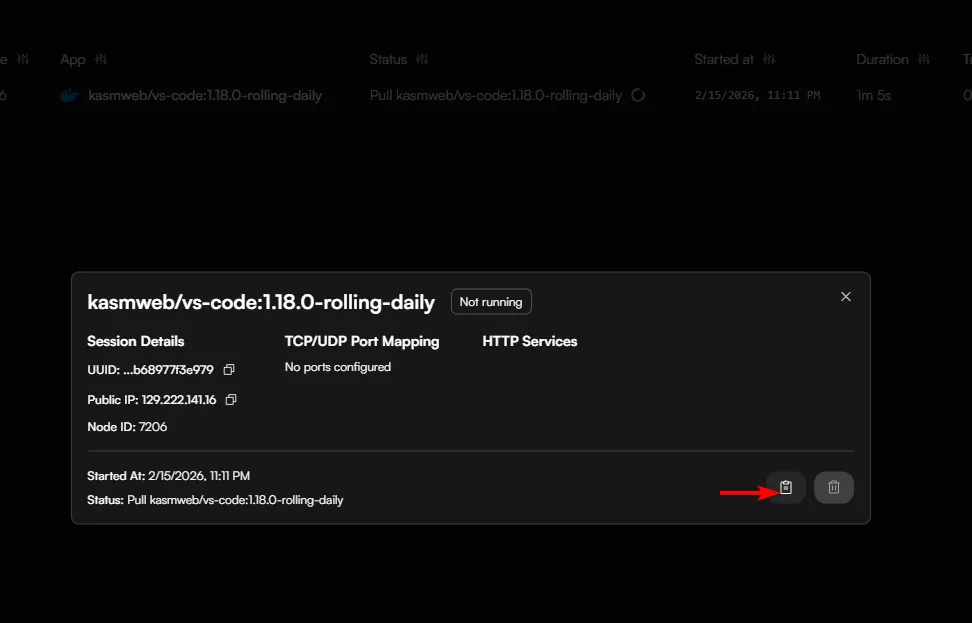
Task: Click the HTTP Services heading
Action: pos(530,342)
